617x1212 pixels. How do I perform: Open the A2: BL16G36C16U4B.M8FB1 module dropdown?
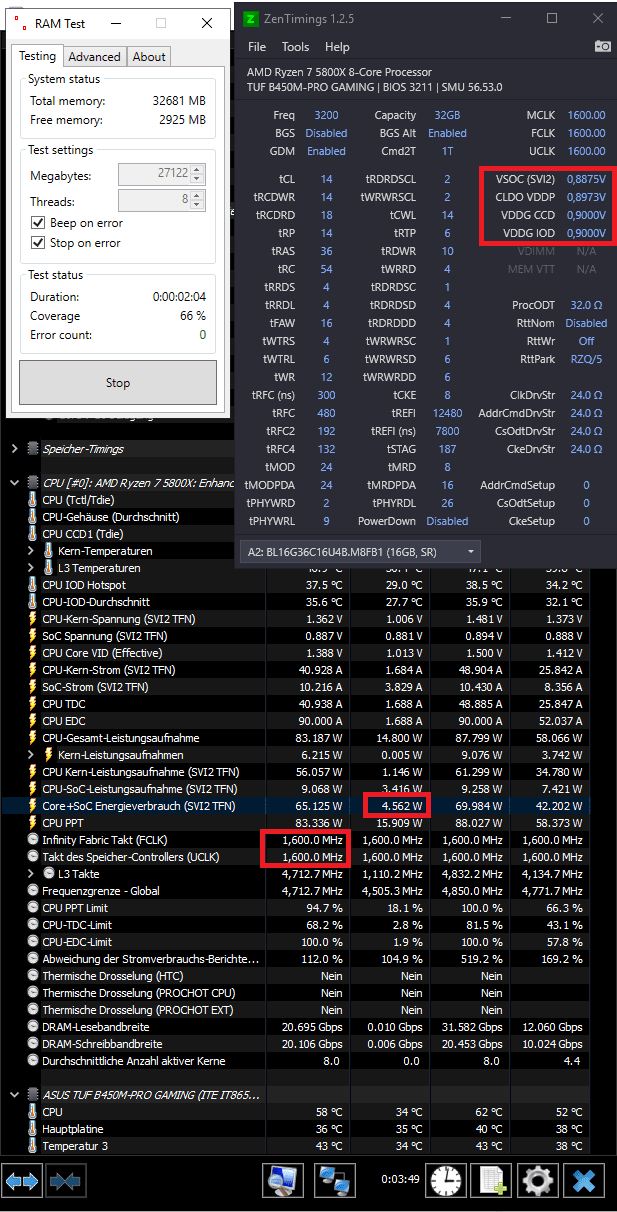[x=361, y=551]
